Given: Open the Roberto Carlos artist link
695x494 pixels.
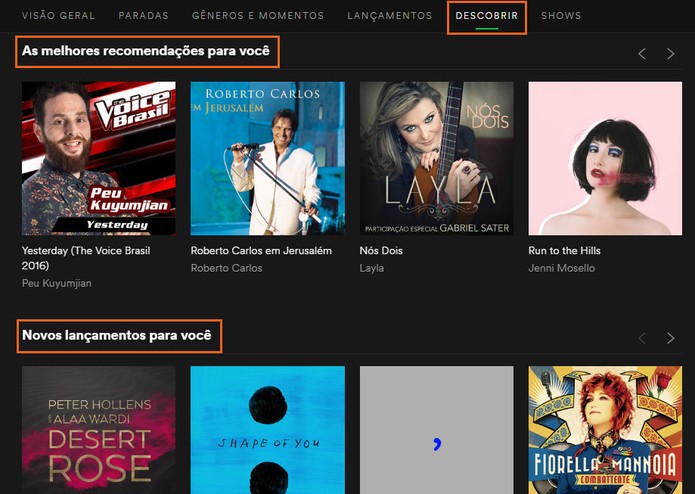Looking at the screenshot, I should 226,268.
